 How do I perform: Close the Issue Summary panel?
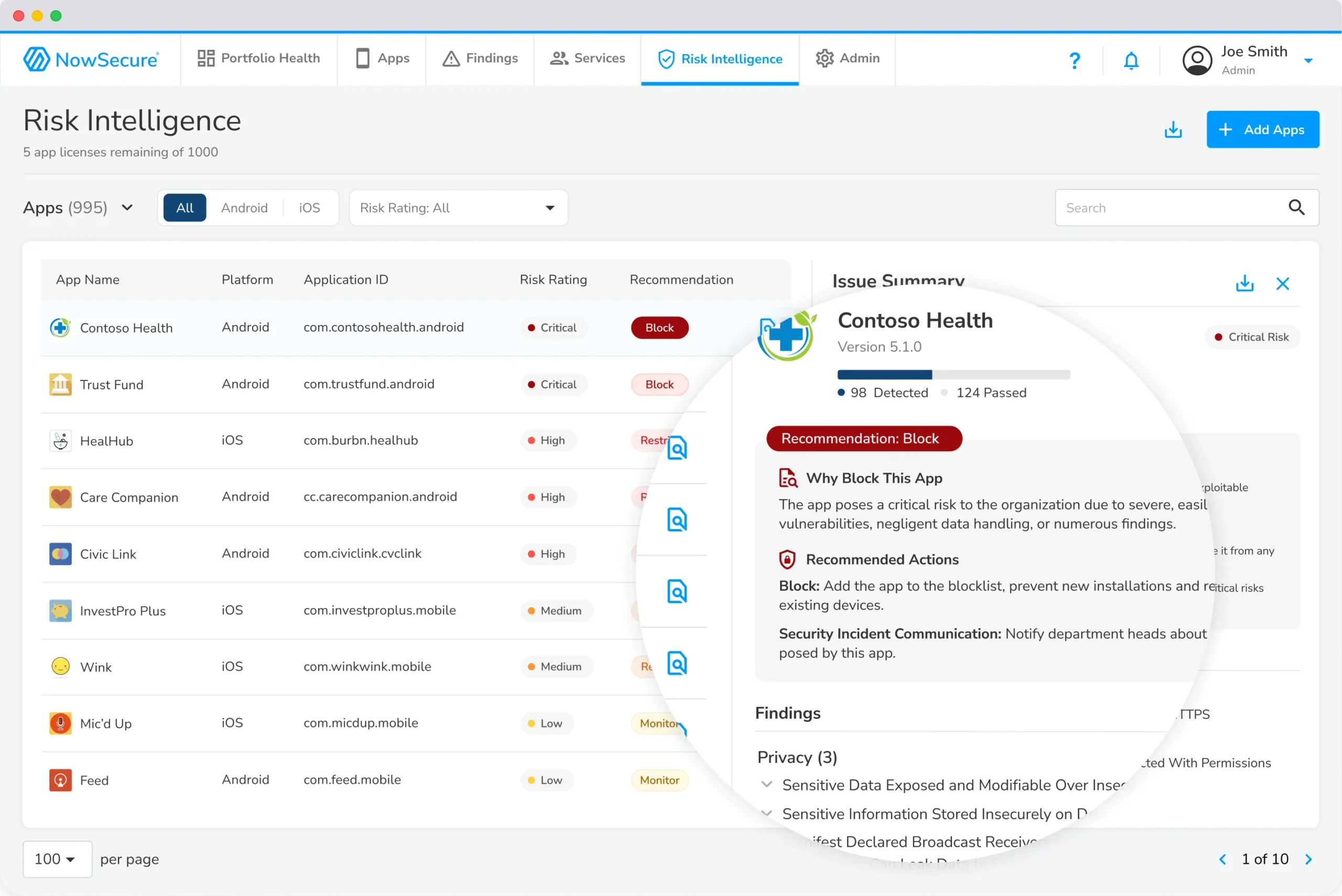[1283, 283]
